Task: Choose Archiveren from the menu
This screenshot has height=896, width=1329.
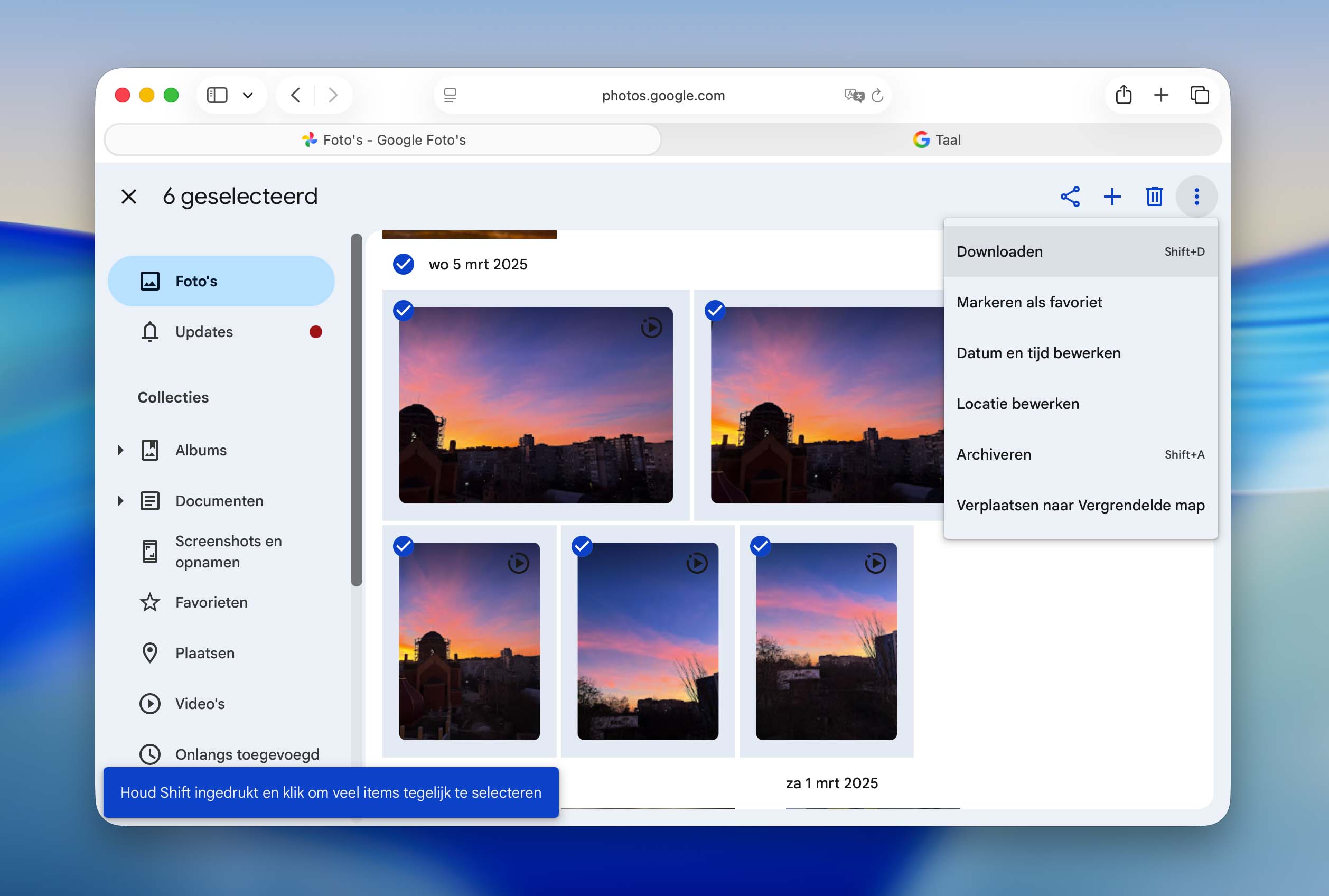Action: (x=1080, y=455)
